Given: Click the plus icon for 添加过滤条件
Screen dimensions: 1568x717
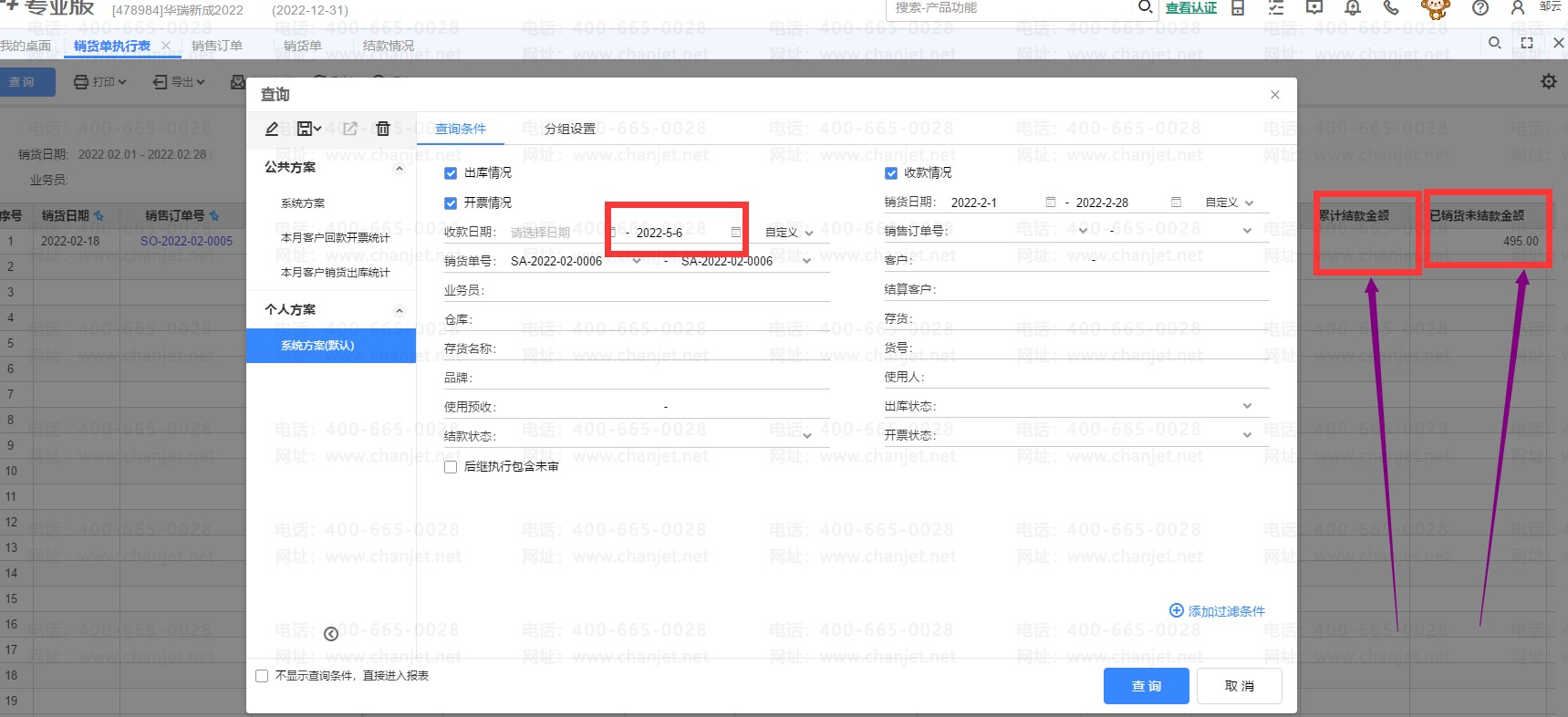Looking at the screenshot, I should coord(1177,610).
